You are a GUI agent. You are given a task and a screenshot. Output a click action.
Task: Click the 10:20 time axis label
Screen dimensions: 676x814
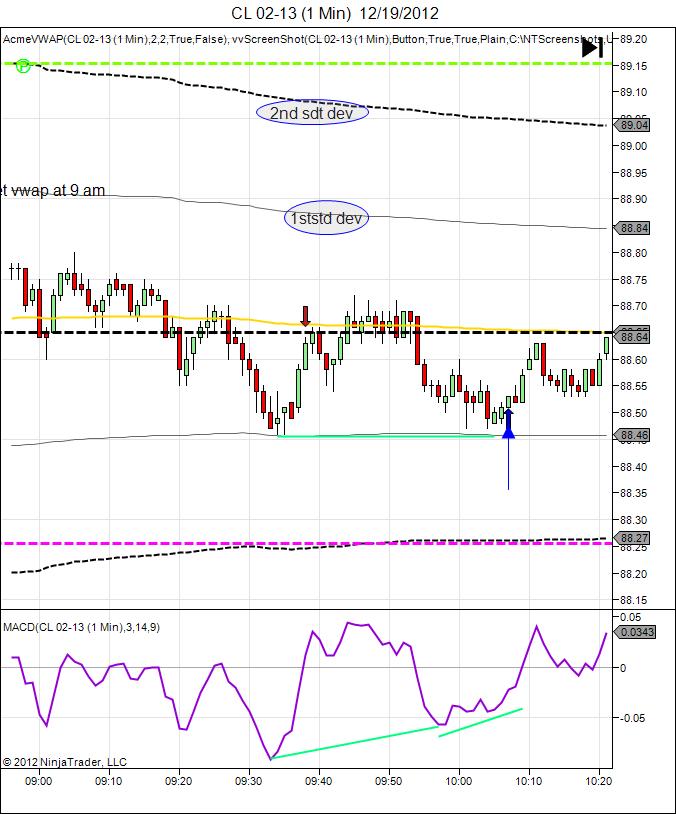tap(599, 781)
